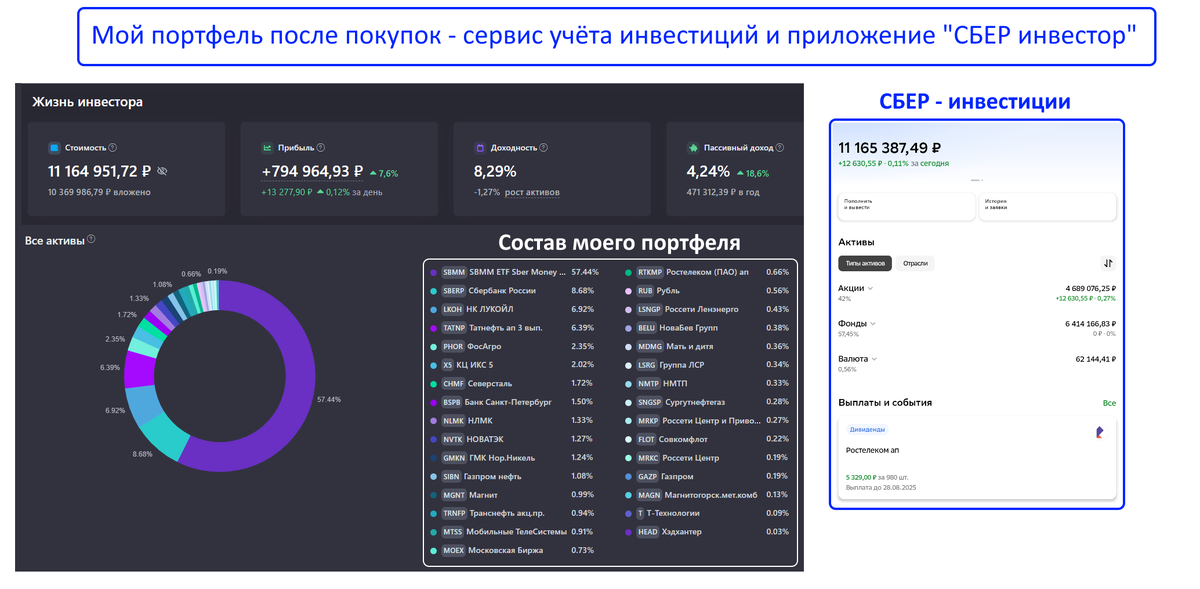This screenshot has width=1200, height=589.
Task: Click the Группа ЛСР row
Action: click(x=709, y=365)
